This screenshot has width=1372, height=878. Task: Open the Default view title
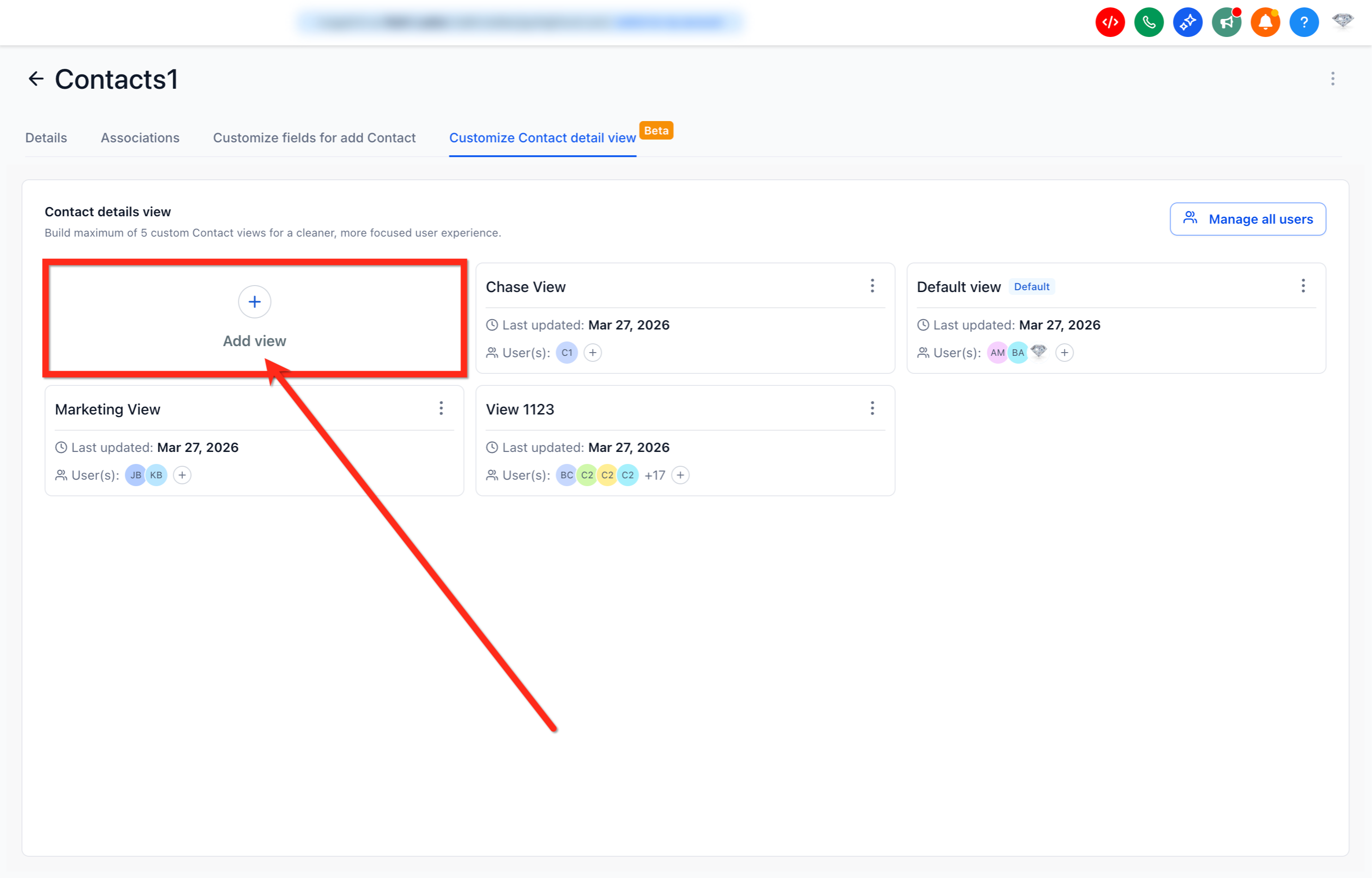[x=959, y=287]
